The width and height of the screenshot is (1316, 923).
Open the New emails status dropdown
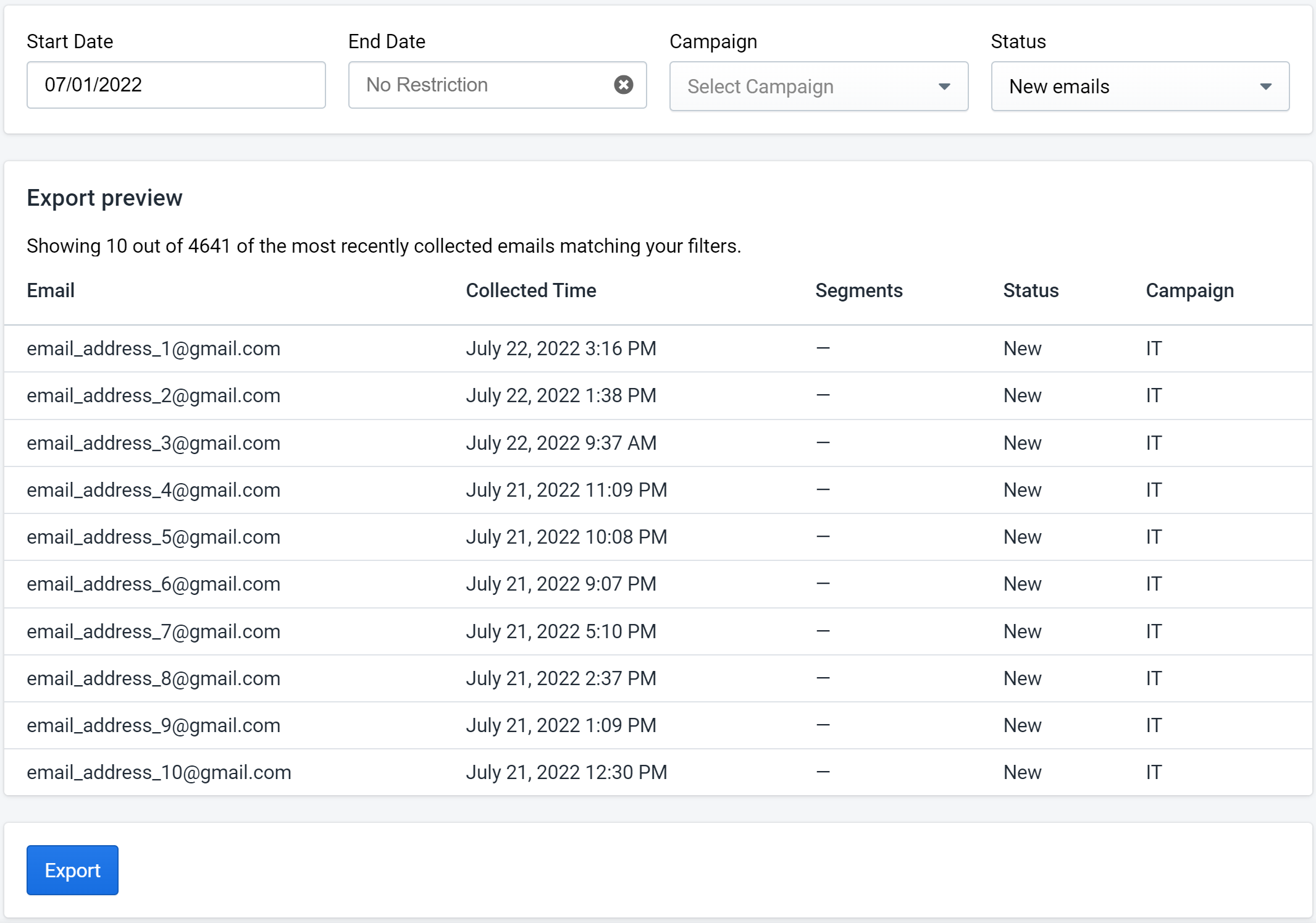(1139, 86)
